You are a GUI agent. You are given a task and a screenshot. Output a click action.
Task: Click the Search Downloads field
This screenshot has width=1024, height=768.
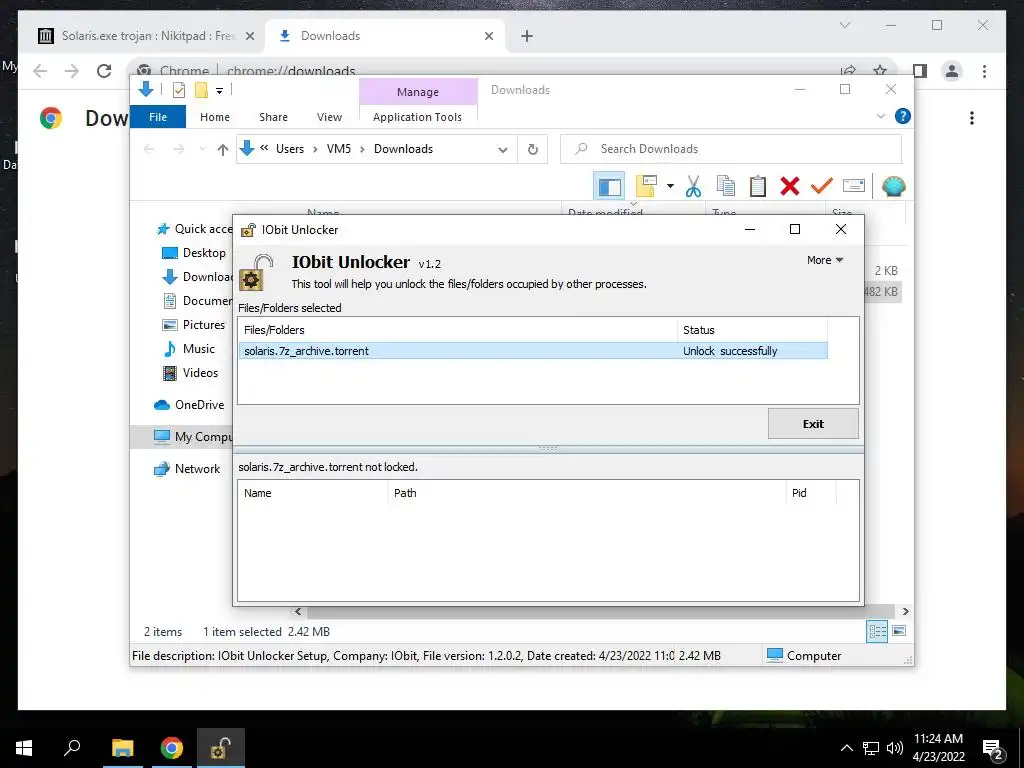pyautogui.click(x=731, y=149)
